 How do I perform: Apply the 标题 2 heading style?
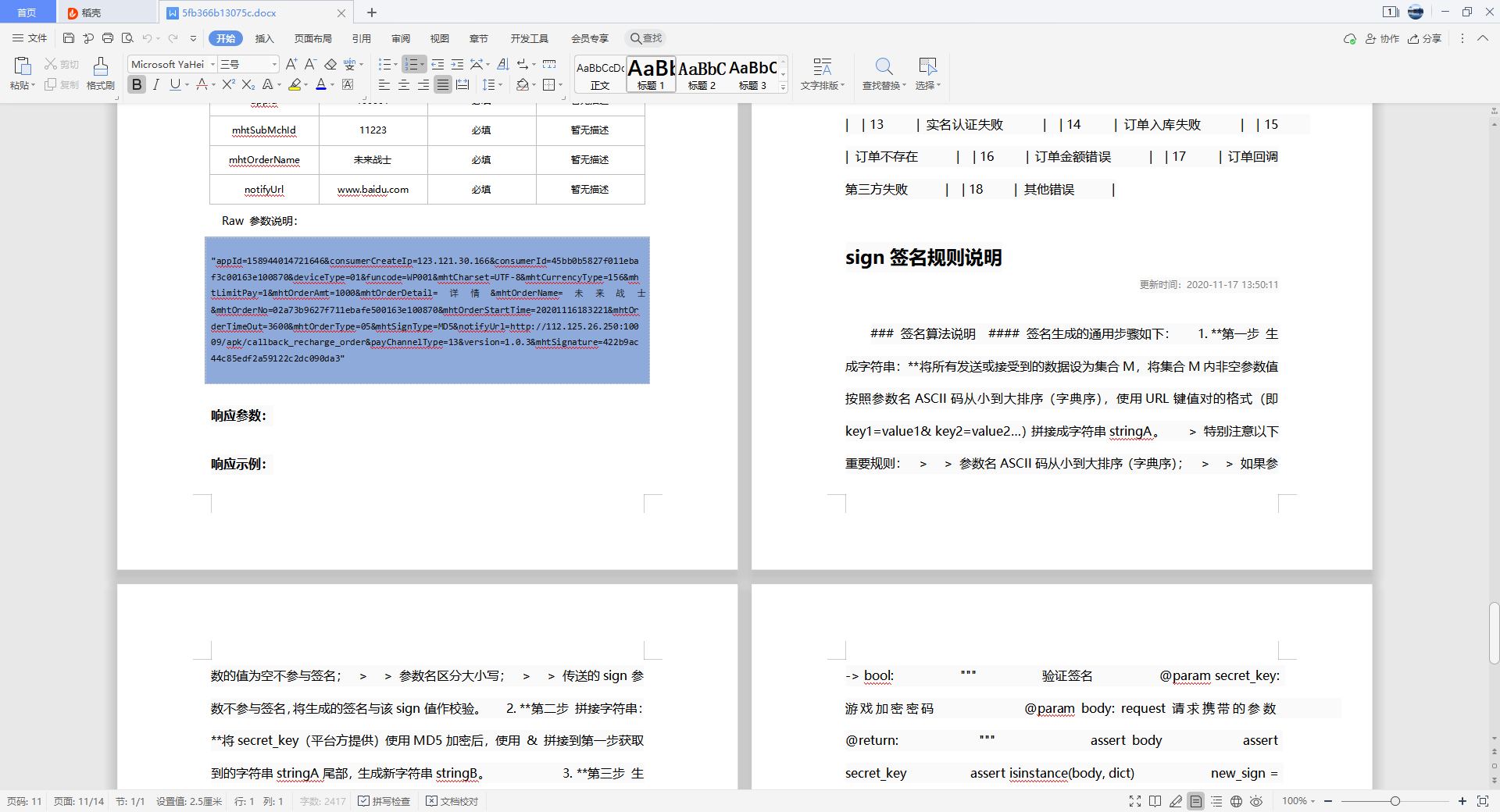click(x=702, y=74)
